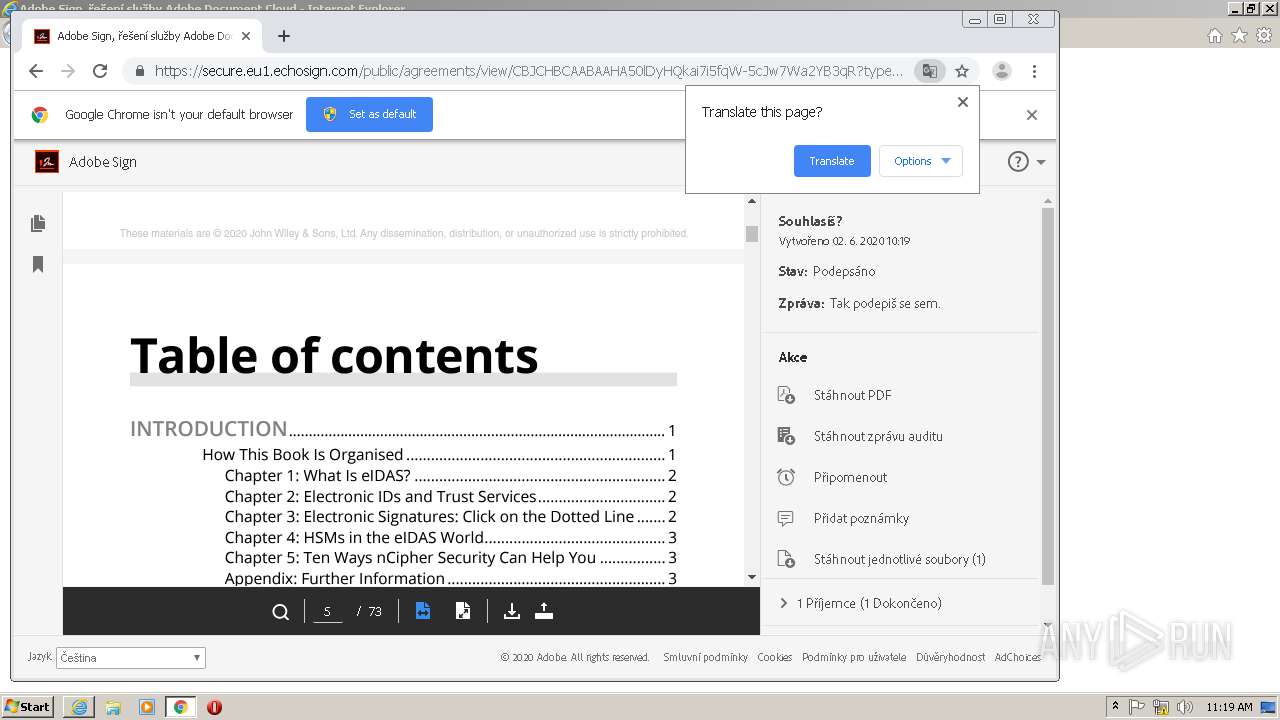
Task: Open Podmínky pro uživatele link
Action: tap(854, 657)
